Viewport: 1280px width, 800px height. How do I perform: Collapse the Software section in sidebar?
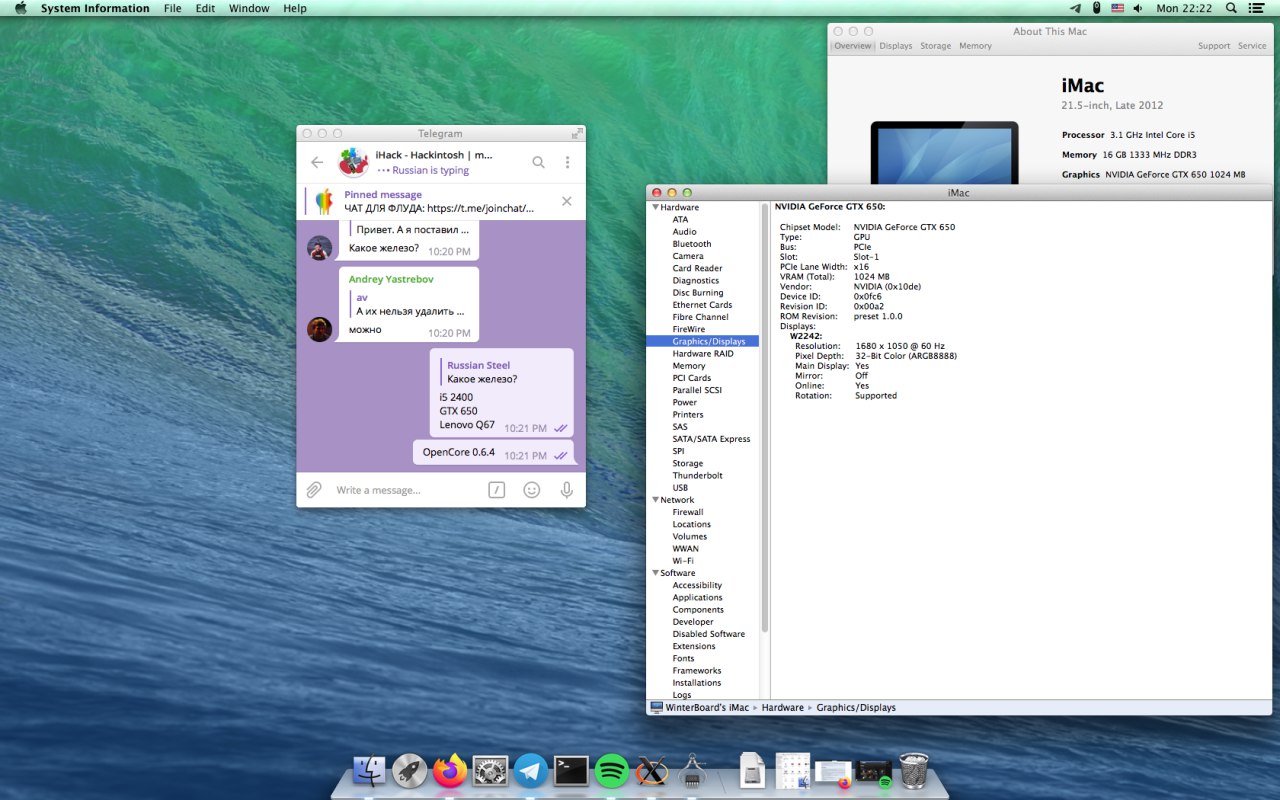(x=655, y=573)
